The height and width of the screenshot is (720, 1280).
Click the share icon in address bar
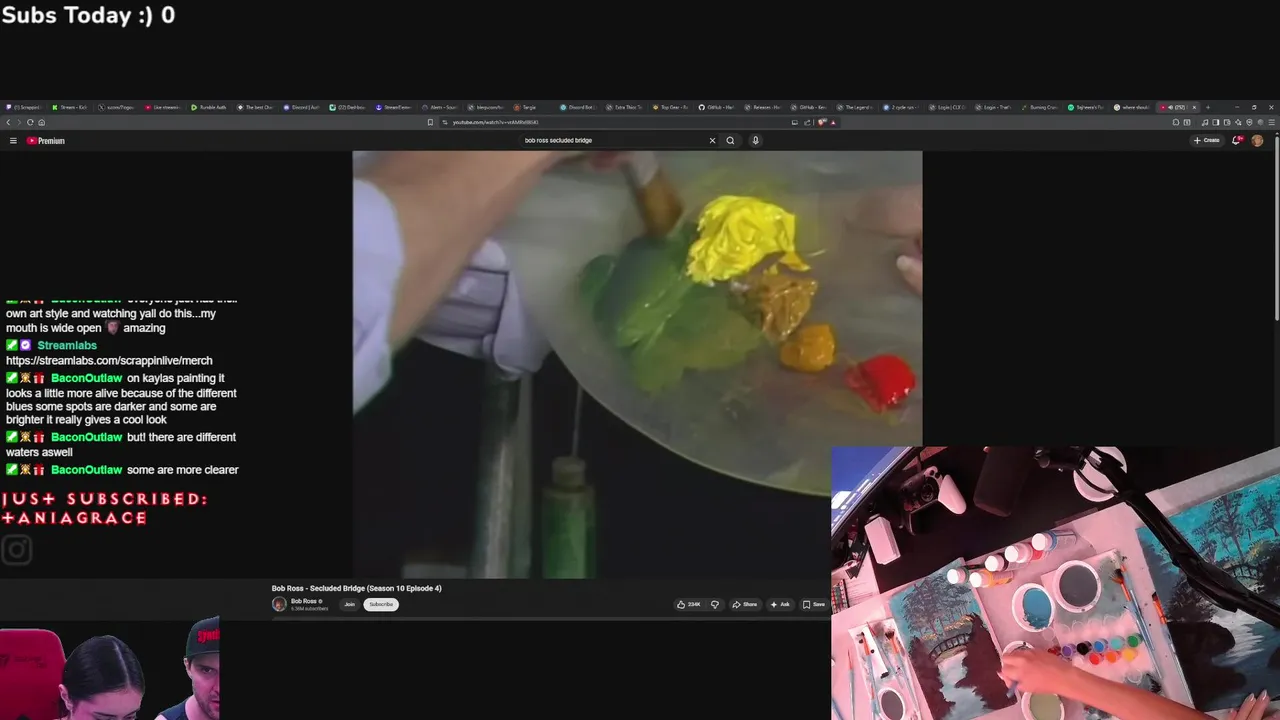tap(807, 122)
